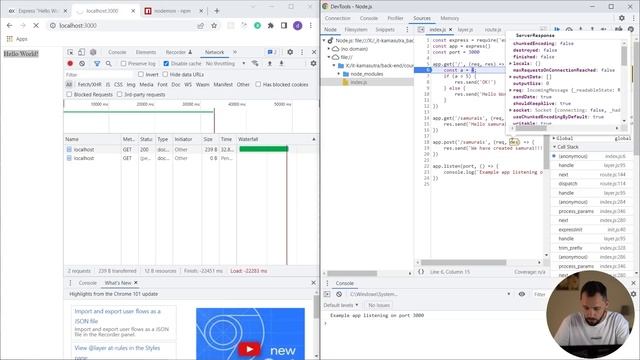Open the layer.js source tab
This screenshot has width=640, height=360.
click(465, 29)
